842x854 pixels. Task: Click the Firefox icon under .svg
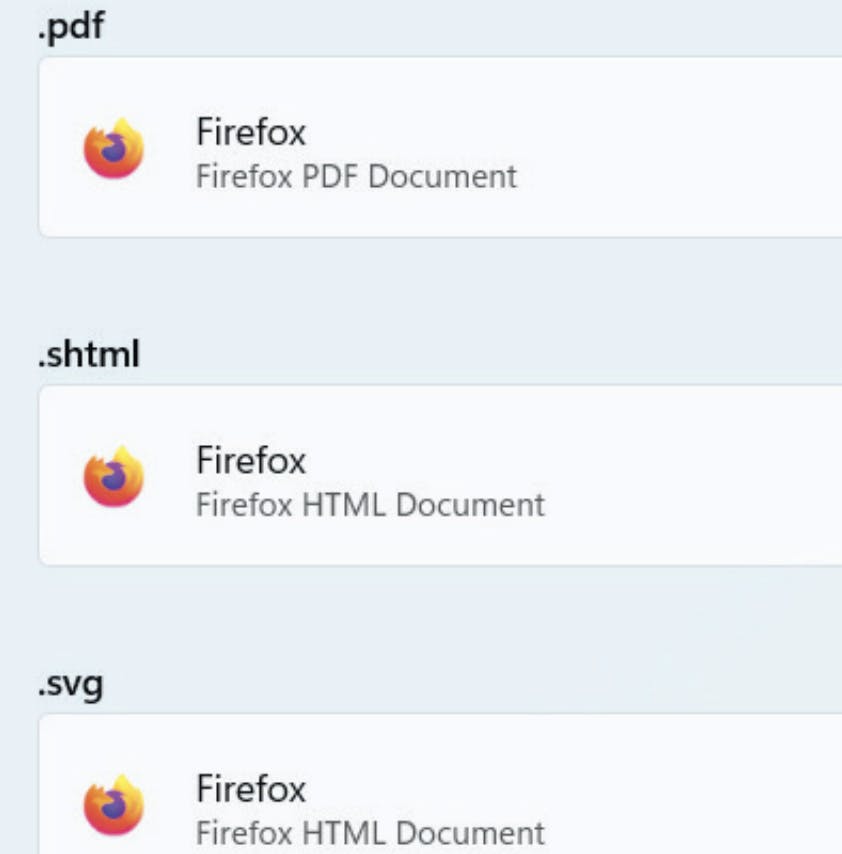(x=113, y=804)
